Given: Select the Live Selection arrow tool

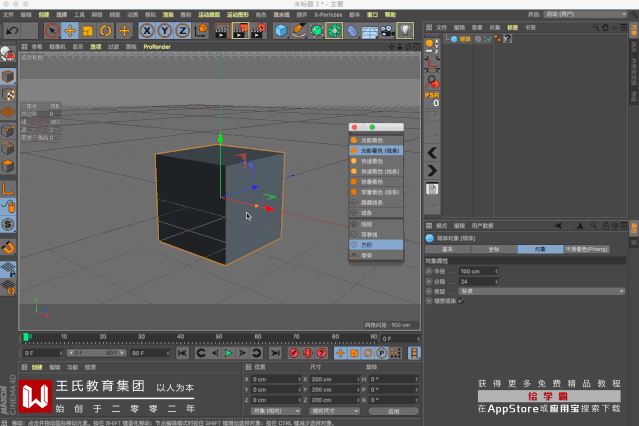Looking at the screenshot, I should pos(52,31).
